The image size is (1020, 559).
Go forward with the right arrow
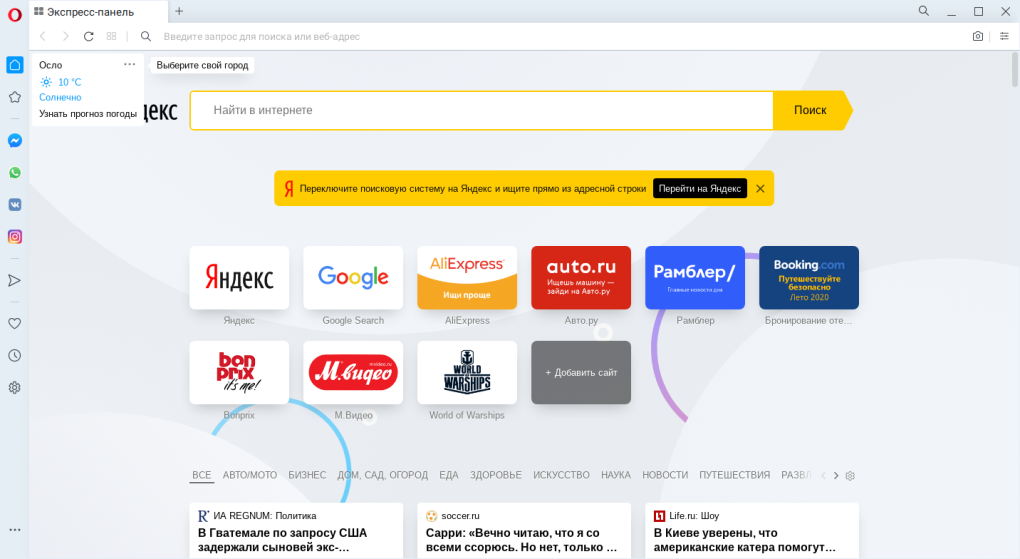[65, 36]
